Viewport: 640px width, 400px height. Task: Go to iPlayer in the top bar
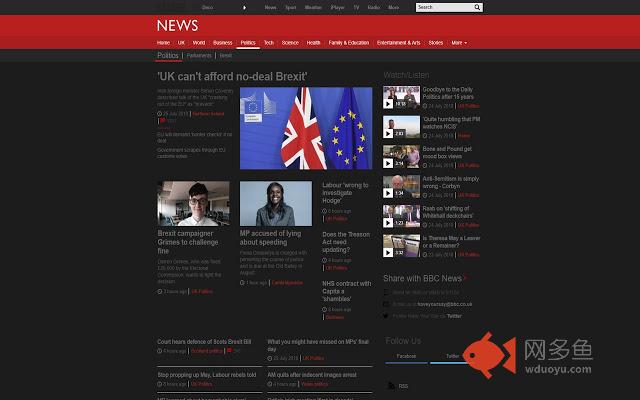pyautogui.click(x=338, y=7)
